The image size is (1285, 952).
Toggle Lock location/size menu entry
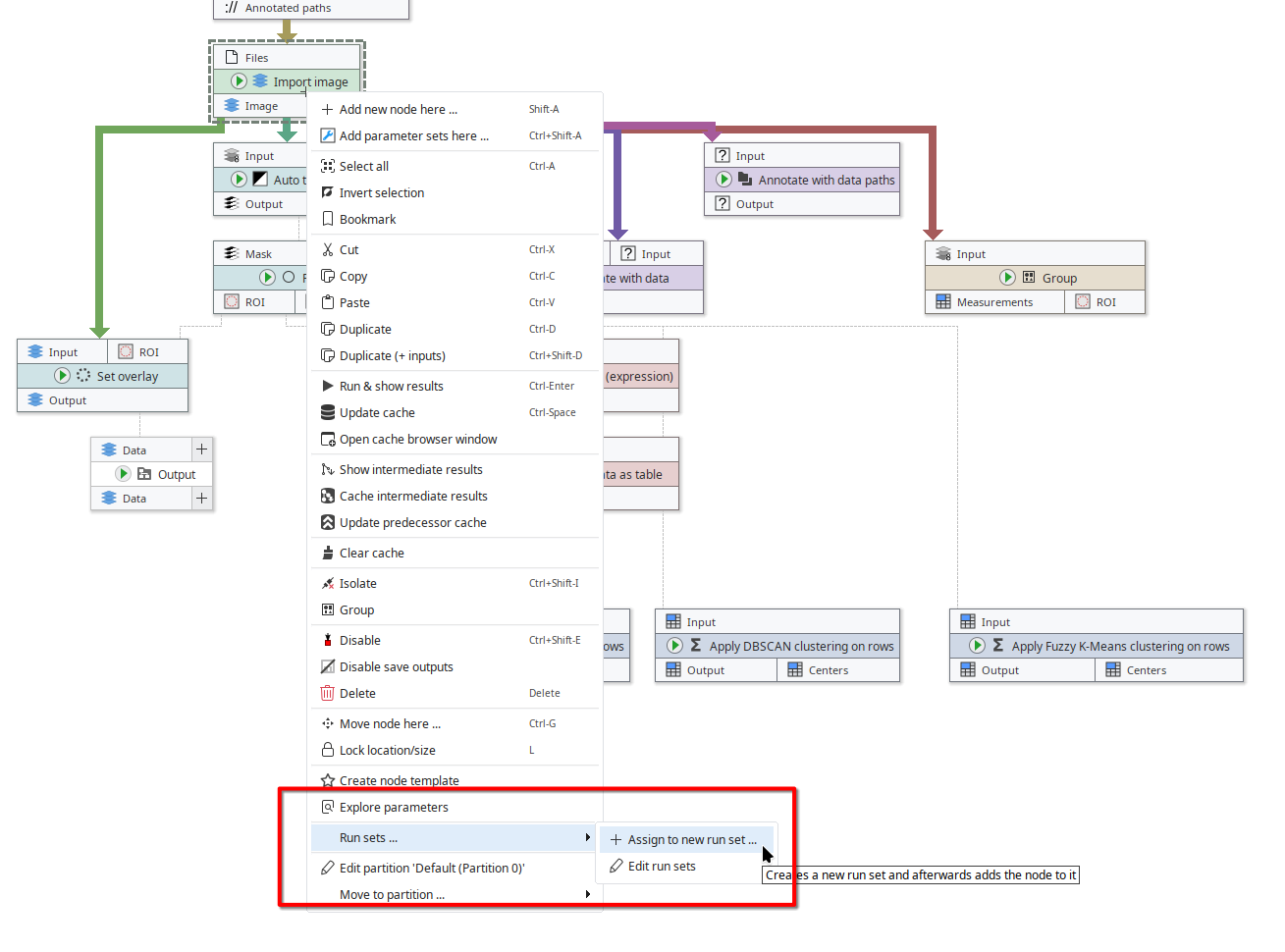pyautogui.click(x=387, y=750)
